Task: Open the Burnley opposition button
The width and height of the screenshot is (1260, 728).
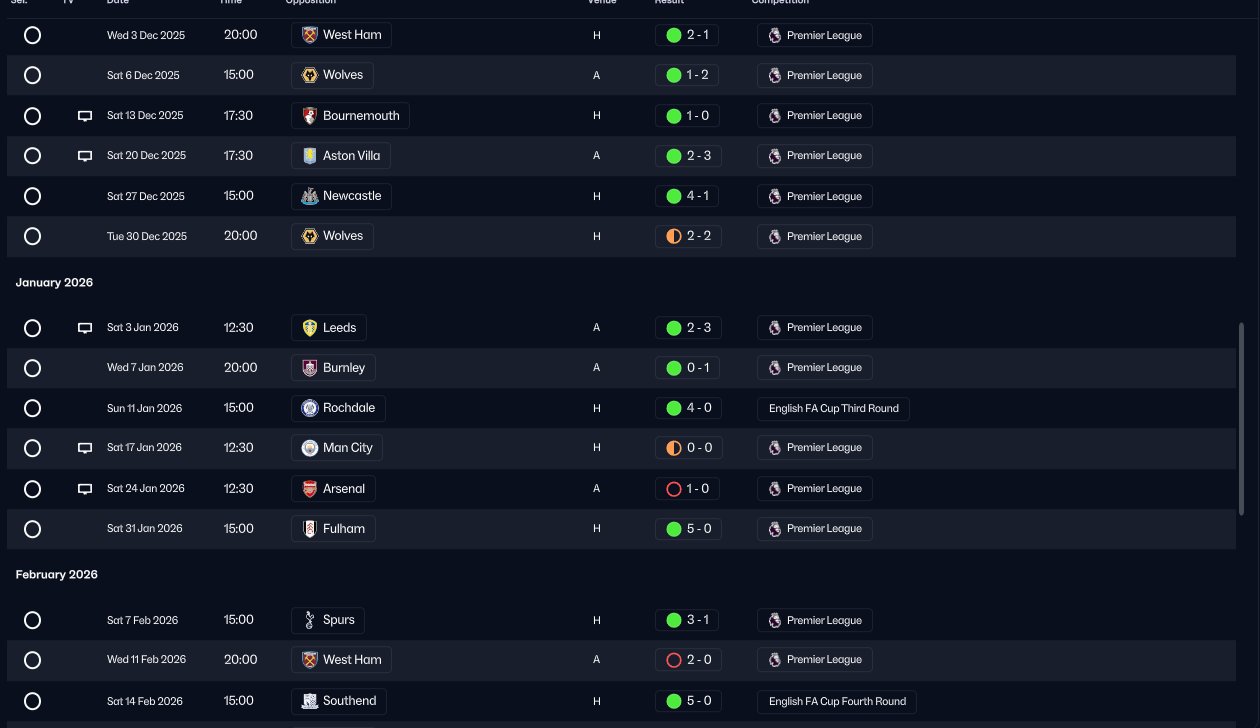Action: (333, 368)
